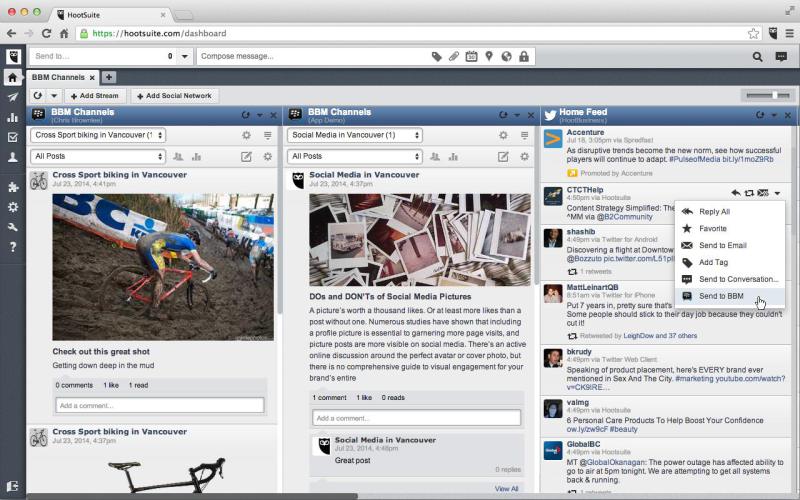Choose Send to Email menu entry
This screenshot has width=800, height=500.
(722, 245)
